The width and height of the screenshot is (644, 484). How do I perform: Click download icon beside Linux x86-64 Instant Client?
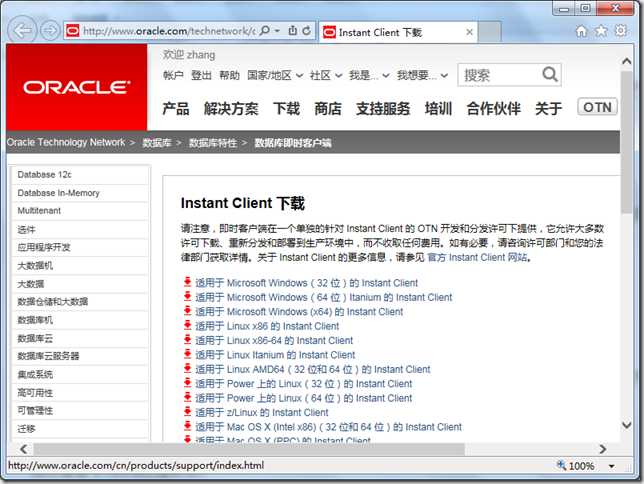pyautogui.click(x=187, y=339)
